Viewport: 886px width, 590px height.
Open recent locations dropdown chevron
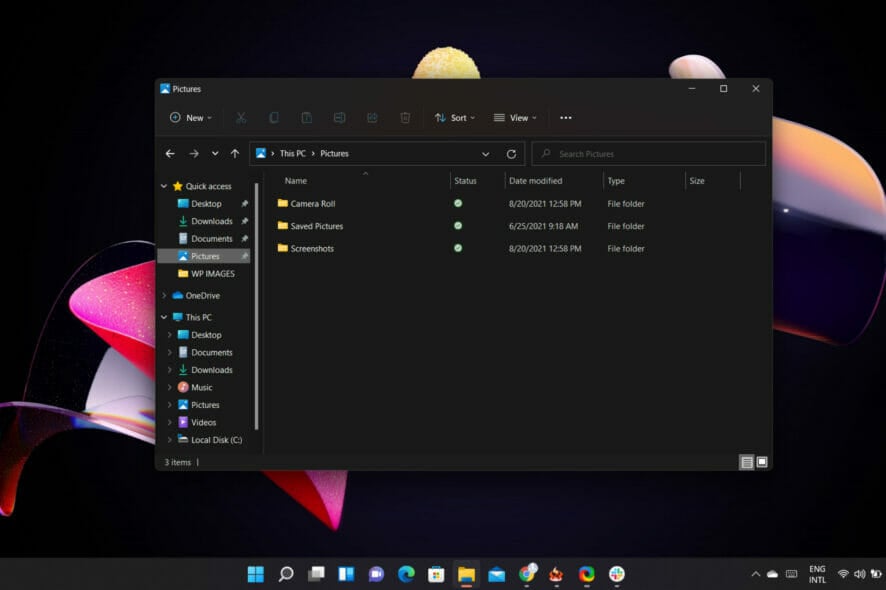[215, 154]
